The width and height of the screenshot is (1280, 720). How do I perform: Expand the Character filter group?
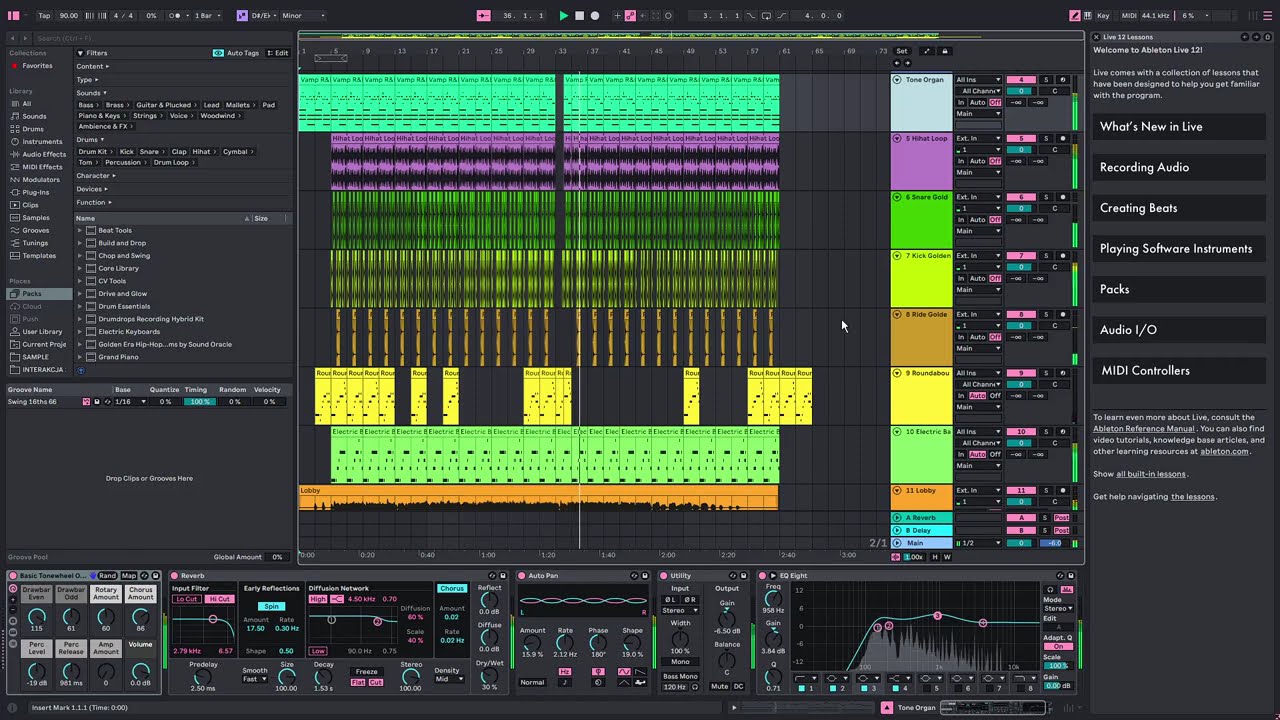tap(96, 176)
